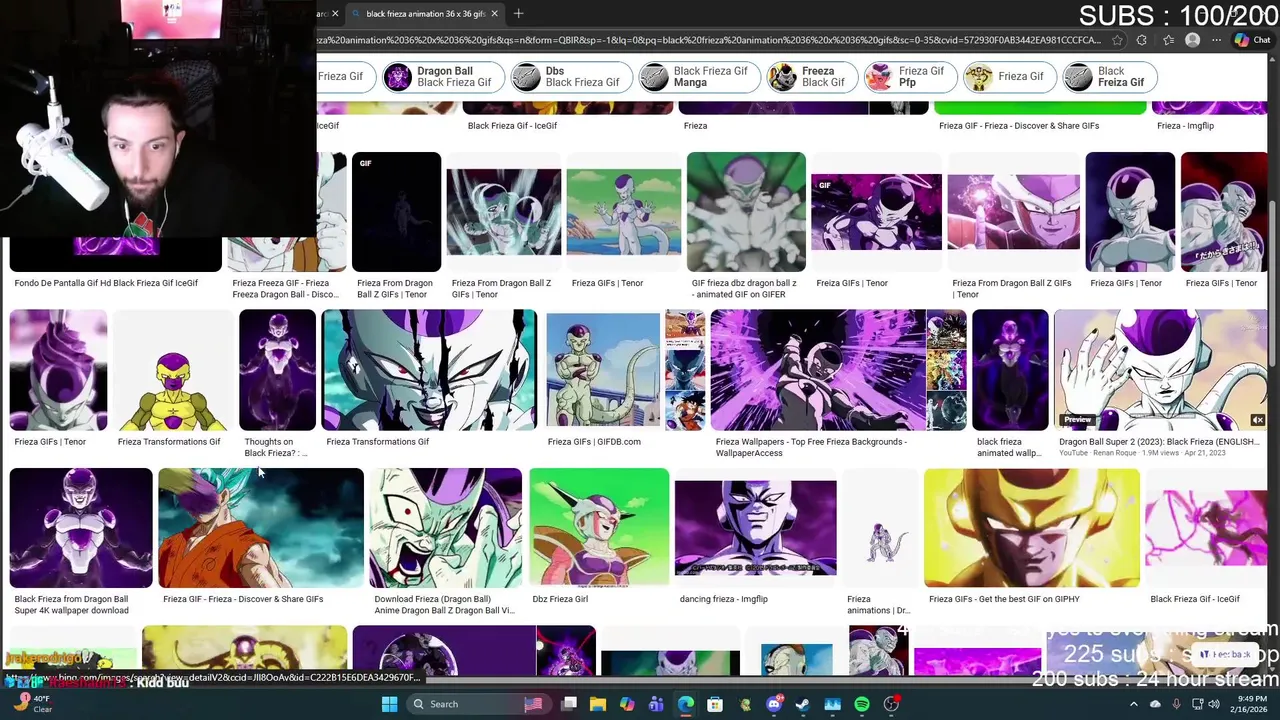Open Frieza GIF - Discover & Share GIFs (top)
This screenshot has height=720, width=1280.
(1018, 125)
